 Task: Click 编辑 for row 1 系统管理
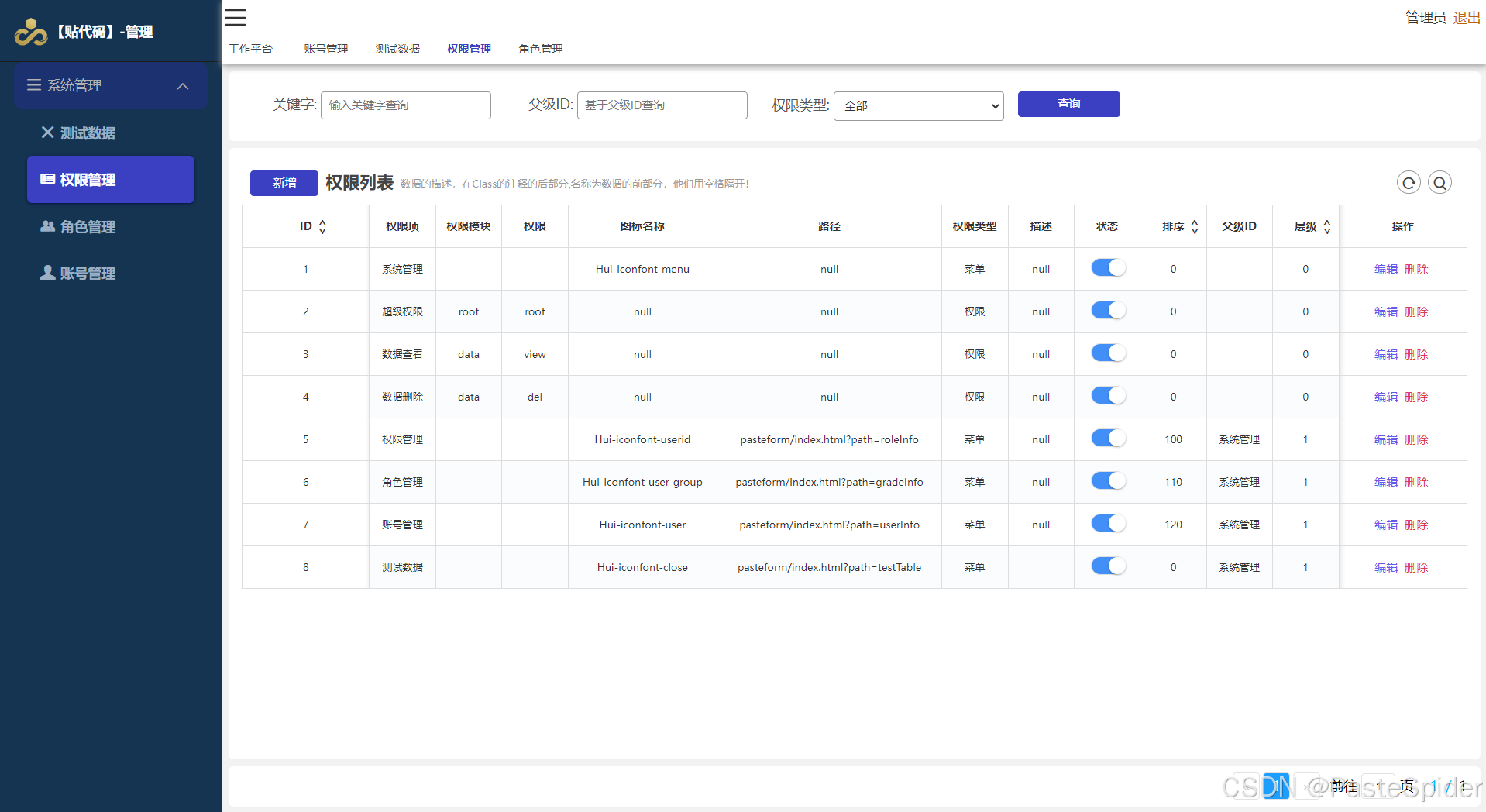point(1386,269)
